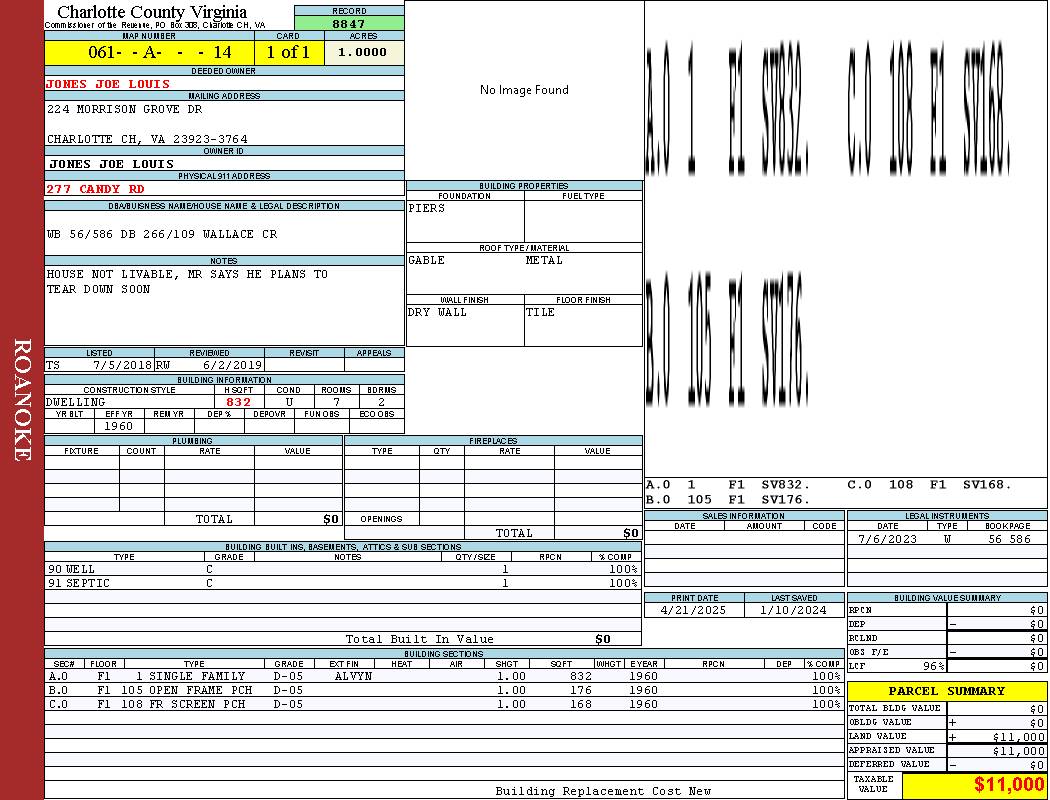Click last saved date 1/10/2024
Screen dimensions: 1050x800
794,611
